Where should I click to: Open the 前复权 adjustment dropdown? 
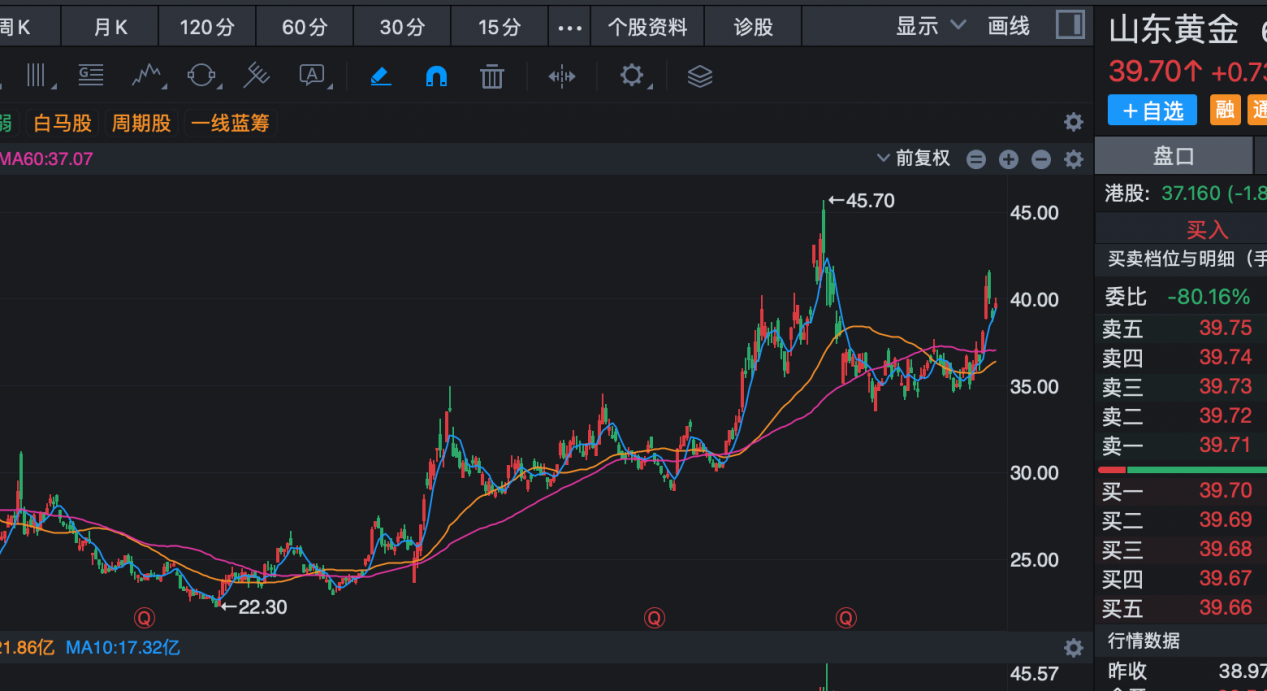pyautogui.click(x=913, y=158)
